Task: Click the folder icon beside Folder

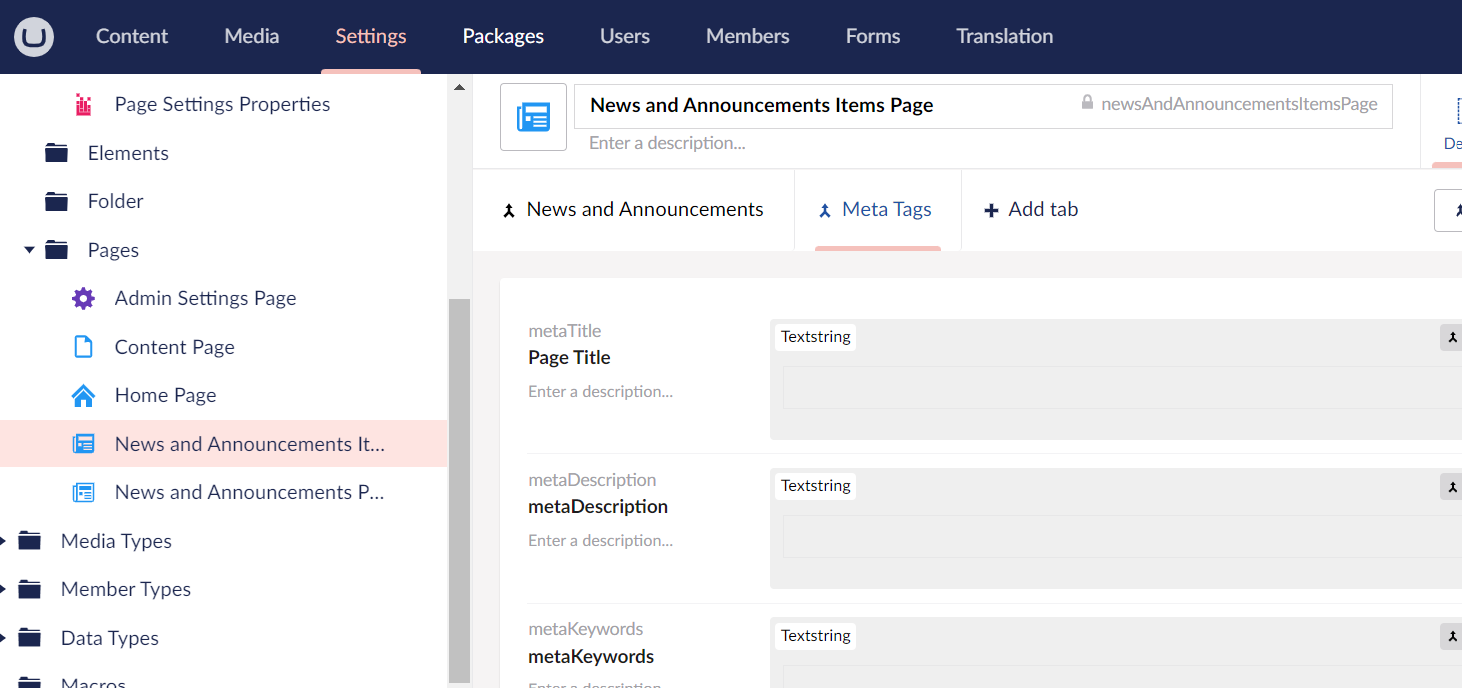Action: coord(57,201)
